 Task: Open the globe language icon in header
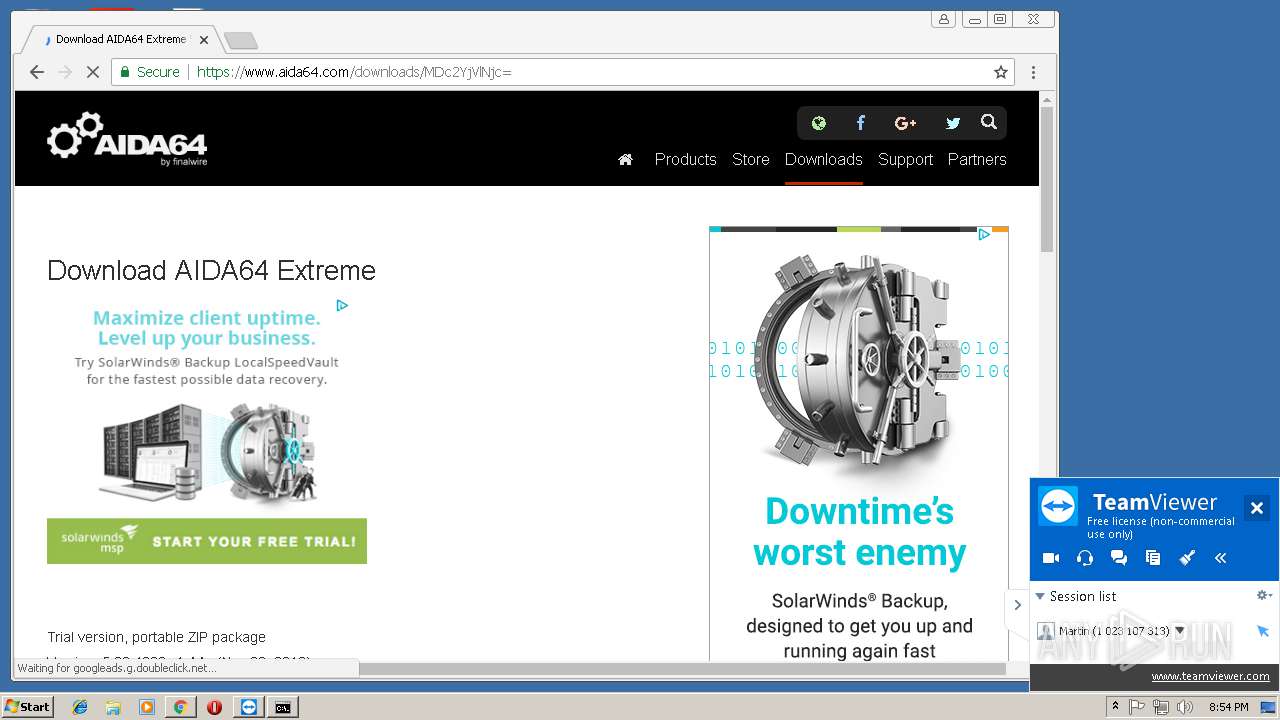tap(819, 123)
